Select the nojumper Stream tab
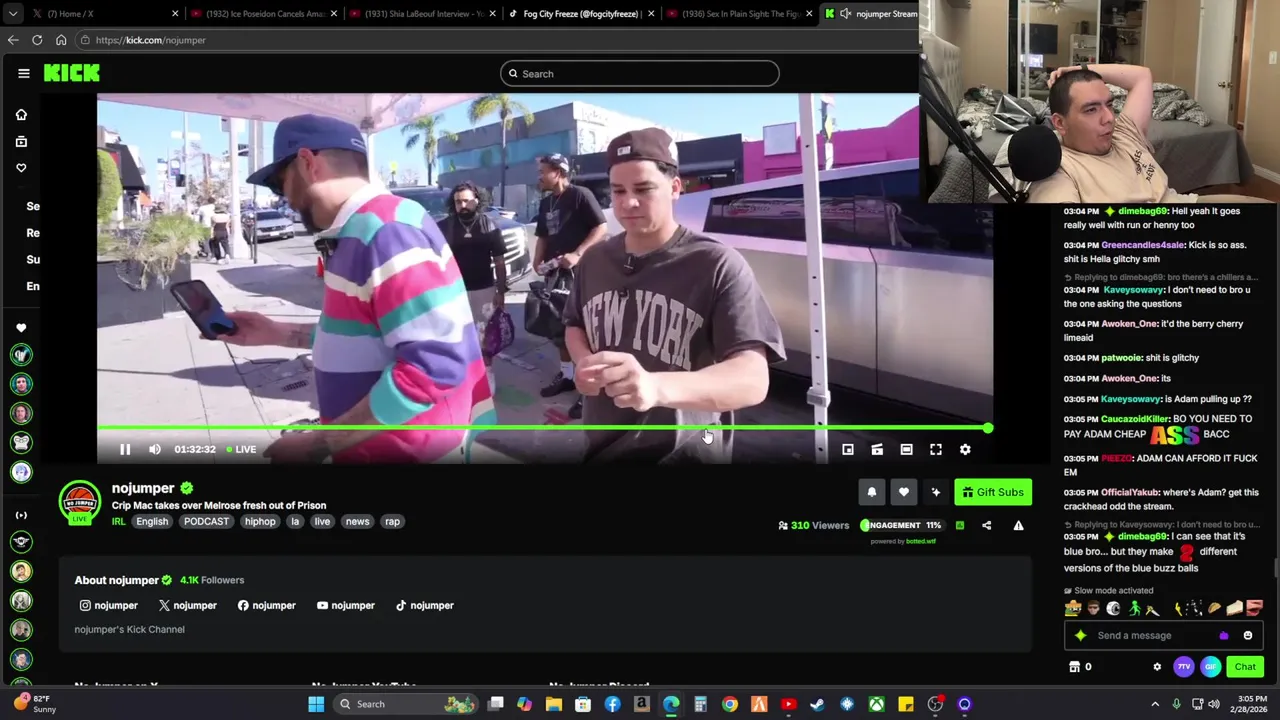The height and width of the screenshot is (720, 1280). coord(870,14)
